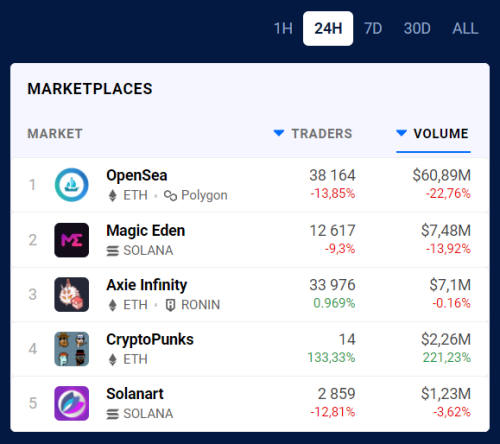Show ALL time data
The width and height of the screenshot is (500, 444).
[x=465, y=28]
